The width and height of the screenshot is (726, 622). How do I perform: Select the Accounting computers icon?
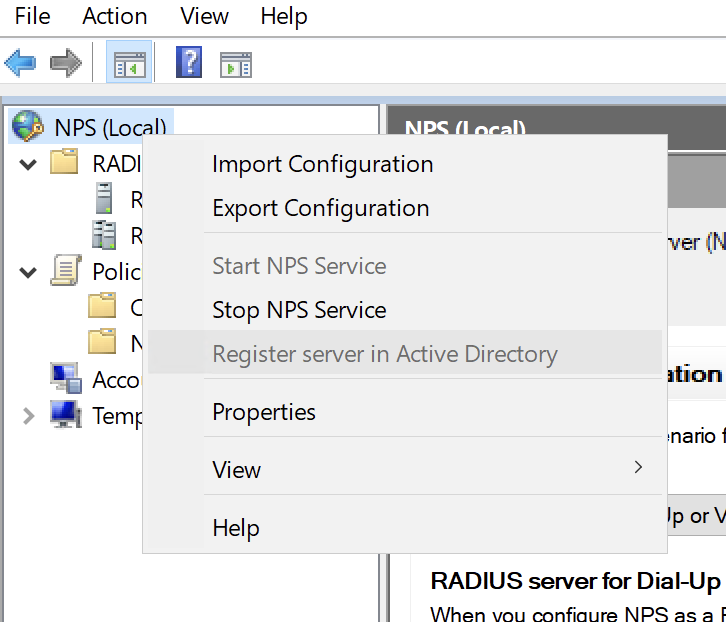pos(66,378)
